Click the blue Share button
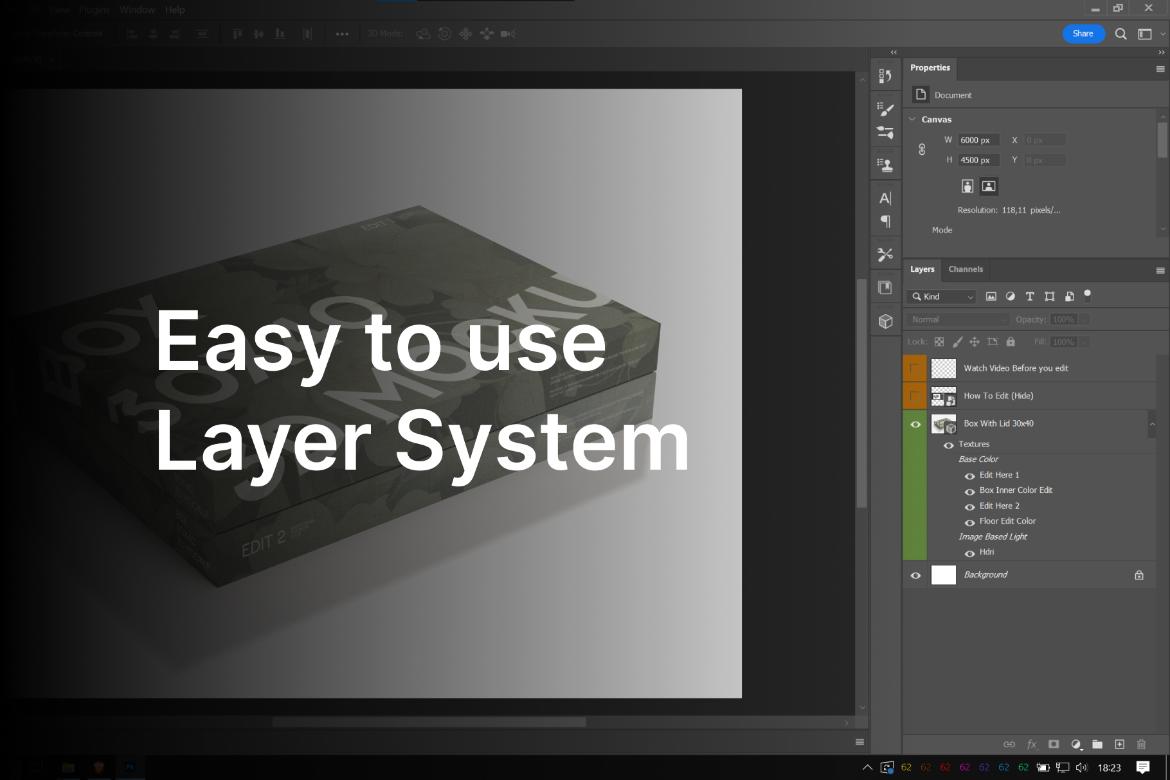This screenshot has width=1170, height=780. [x=1083, y=34]
